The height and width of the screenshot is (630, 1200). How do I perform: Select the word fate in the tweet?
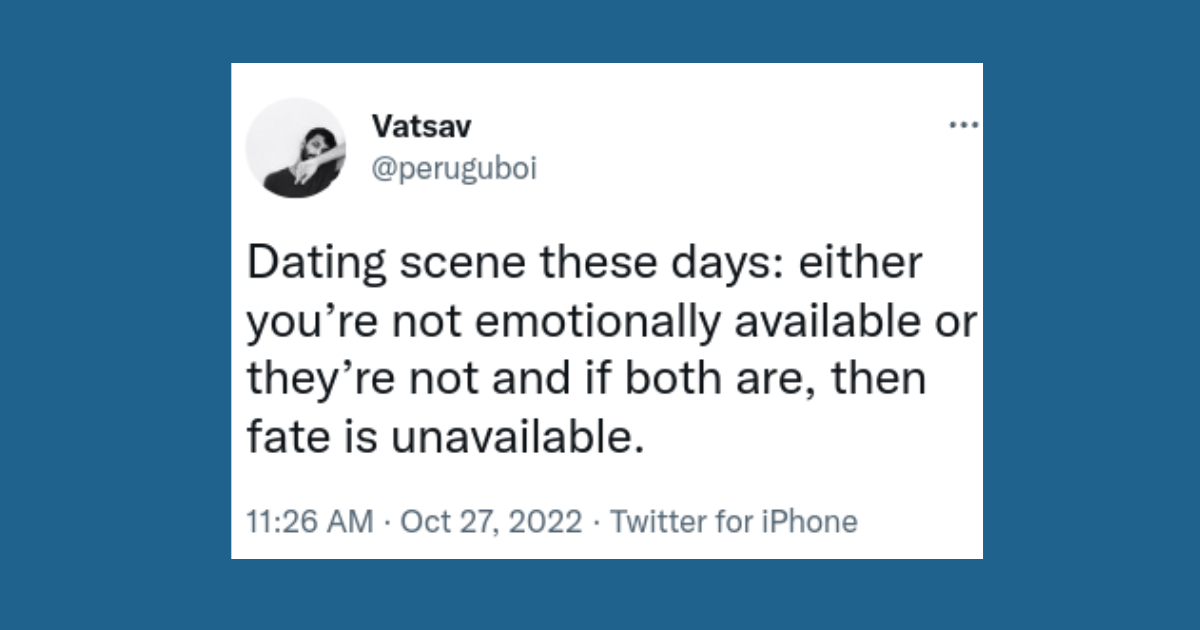tap(285, 435)
